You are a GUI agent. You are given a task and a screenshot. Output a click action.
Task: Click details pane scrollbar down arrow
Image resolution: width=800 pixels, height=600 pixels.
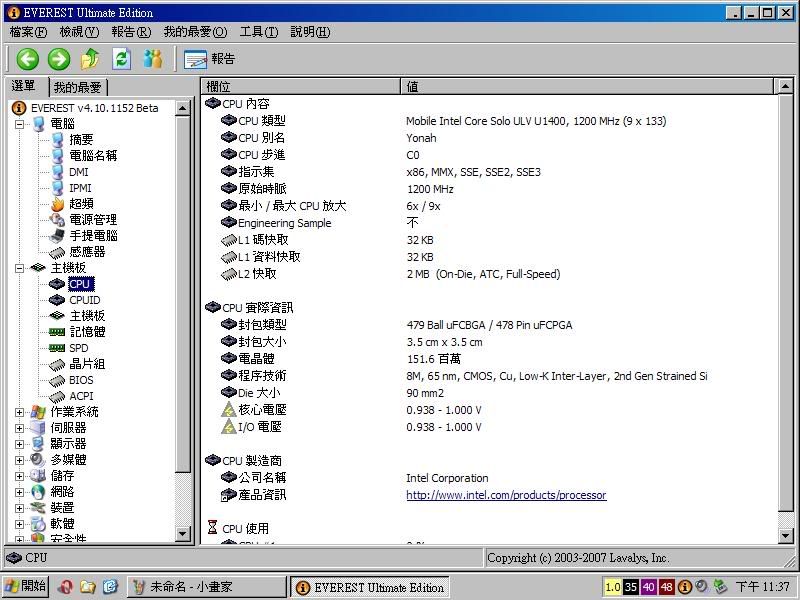click(786, 535)
